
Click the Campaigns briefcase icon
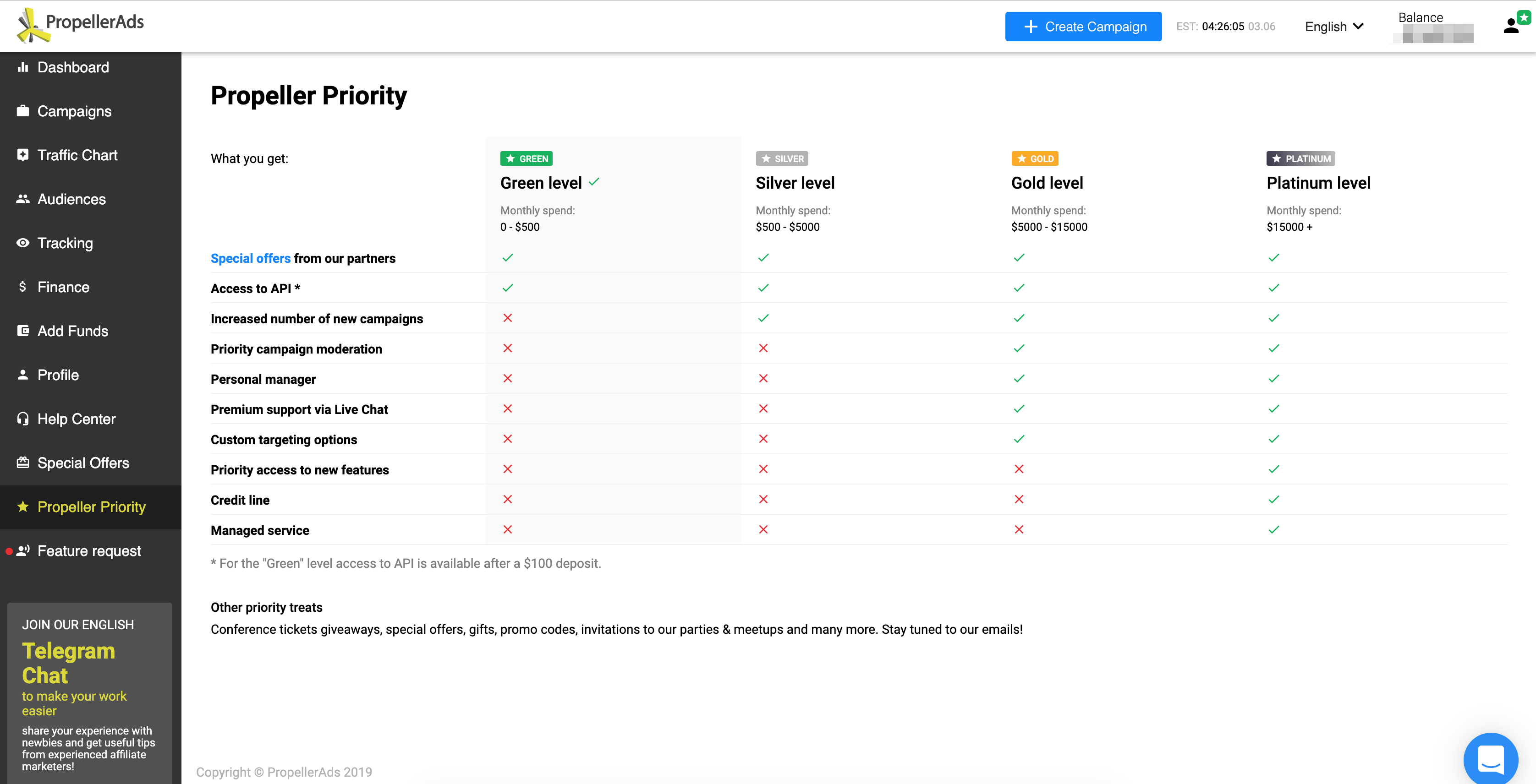(22, 111)
